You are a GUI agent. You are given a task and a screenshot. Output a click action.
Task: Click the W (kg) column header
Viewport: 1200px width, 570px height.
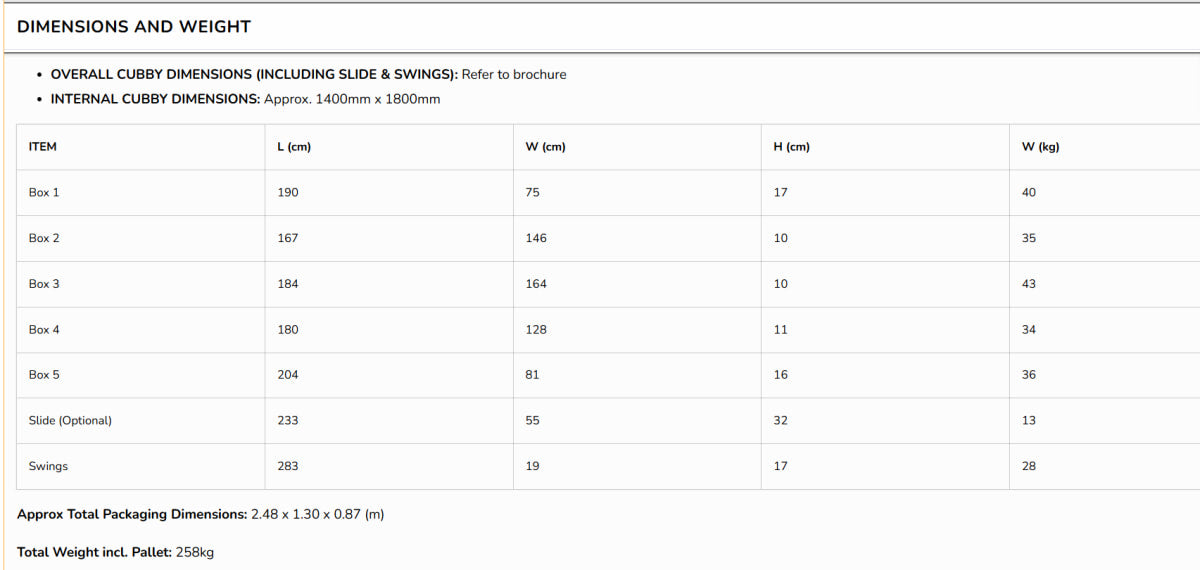point(1040,147)
